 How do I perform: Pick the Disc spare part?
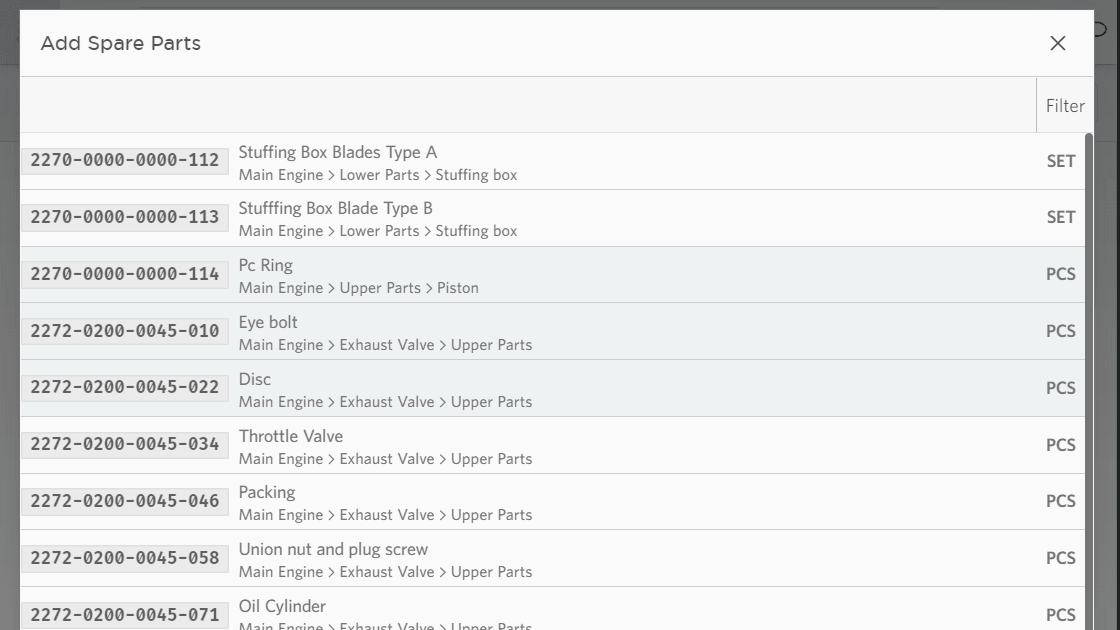[255, 379]
